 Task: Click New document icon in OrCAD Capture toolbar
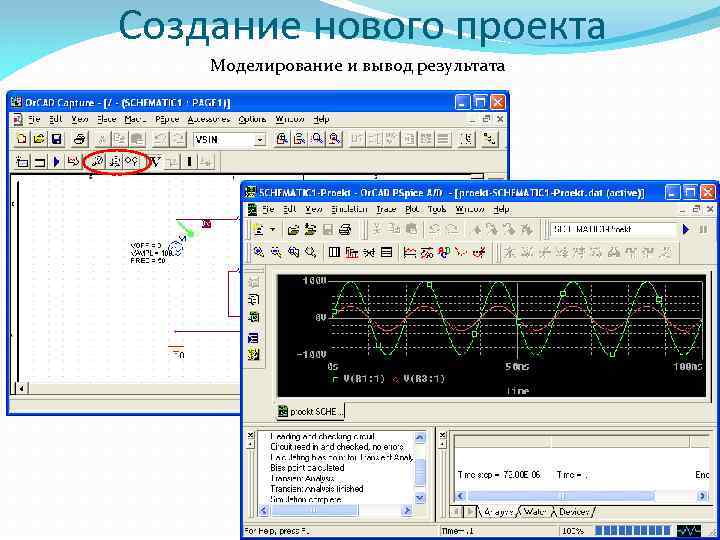tap(22, 139)
